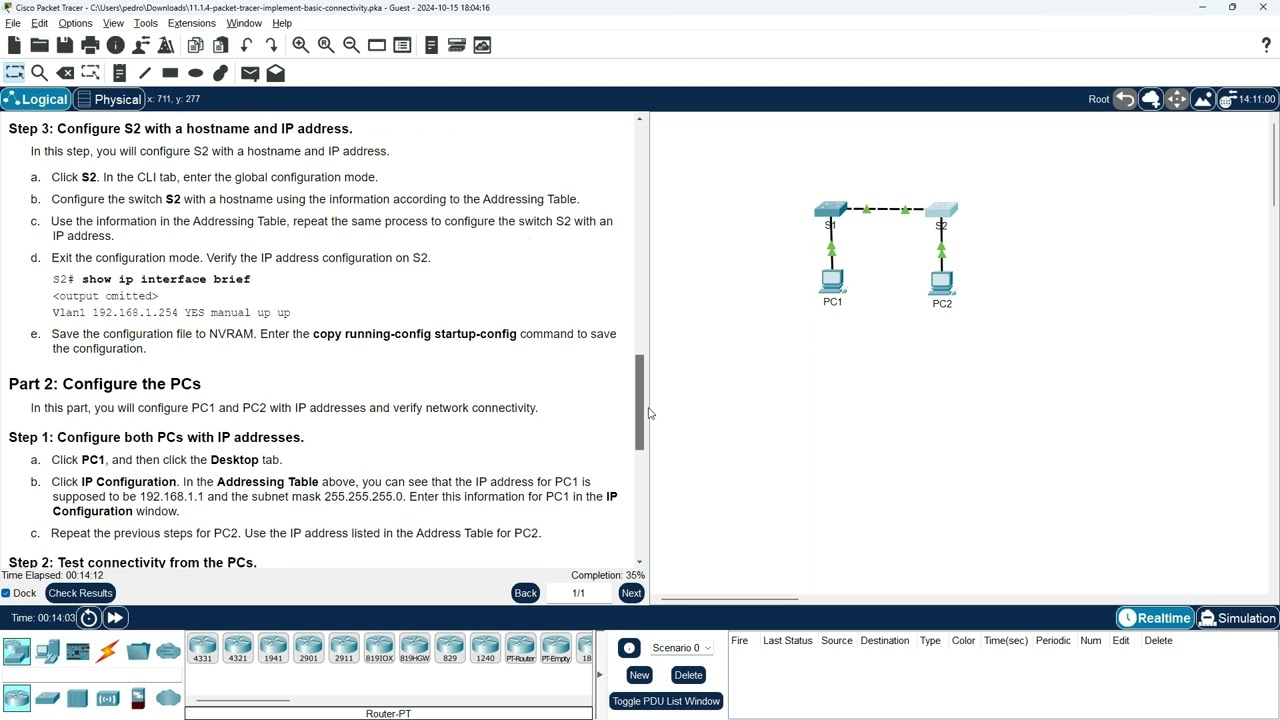Select the Connections lightning bolt category
The height and width of the screenshot is (720, 1280).
[x=108, y=652]
